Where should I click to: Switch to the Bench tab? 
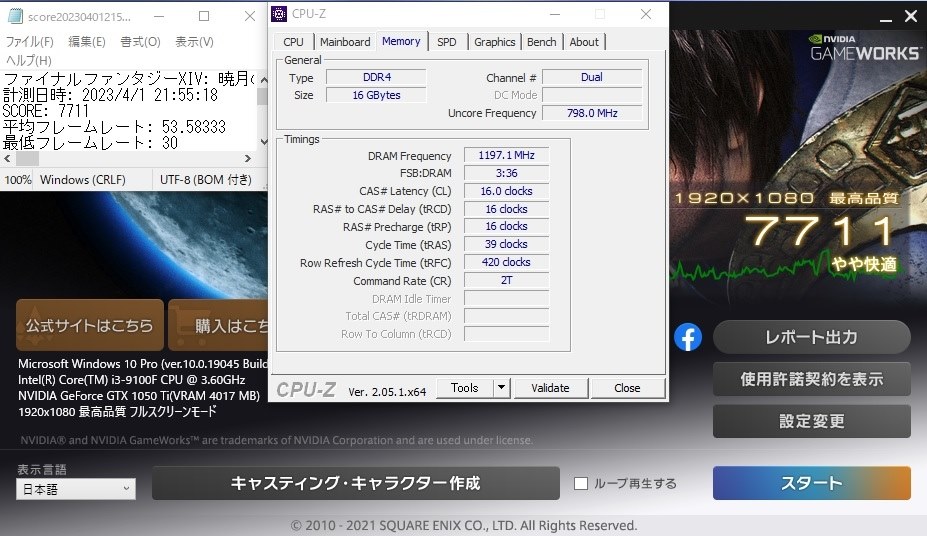(x=542, y=42)
